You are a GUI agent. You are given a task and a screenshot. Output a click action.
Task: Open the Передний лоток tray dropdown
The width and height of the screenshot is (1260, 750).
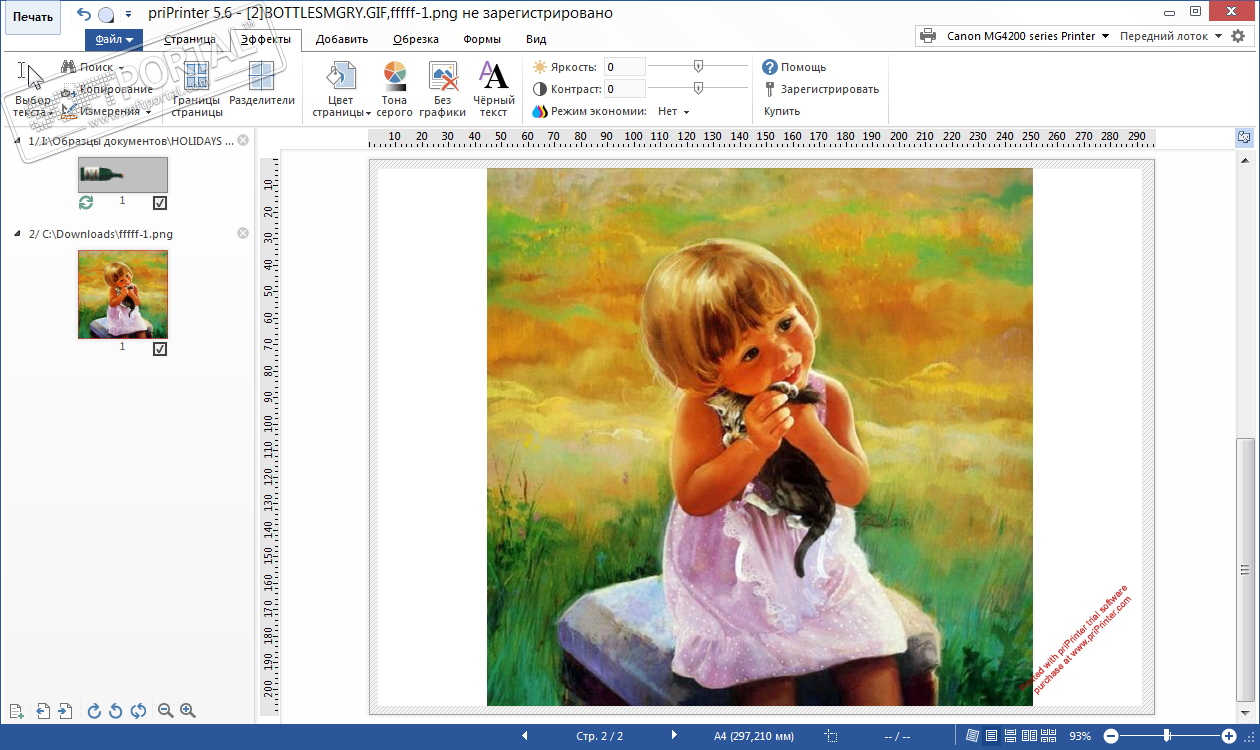(x=1170, y=36)
